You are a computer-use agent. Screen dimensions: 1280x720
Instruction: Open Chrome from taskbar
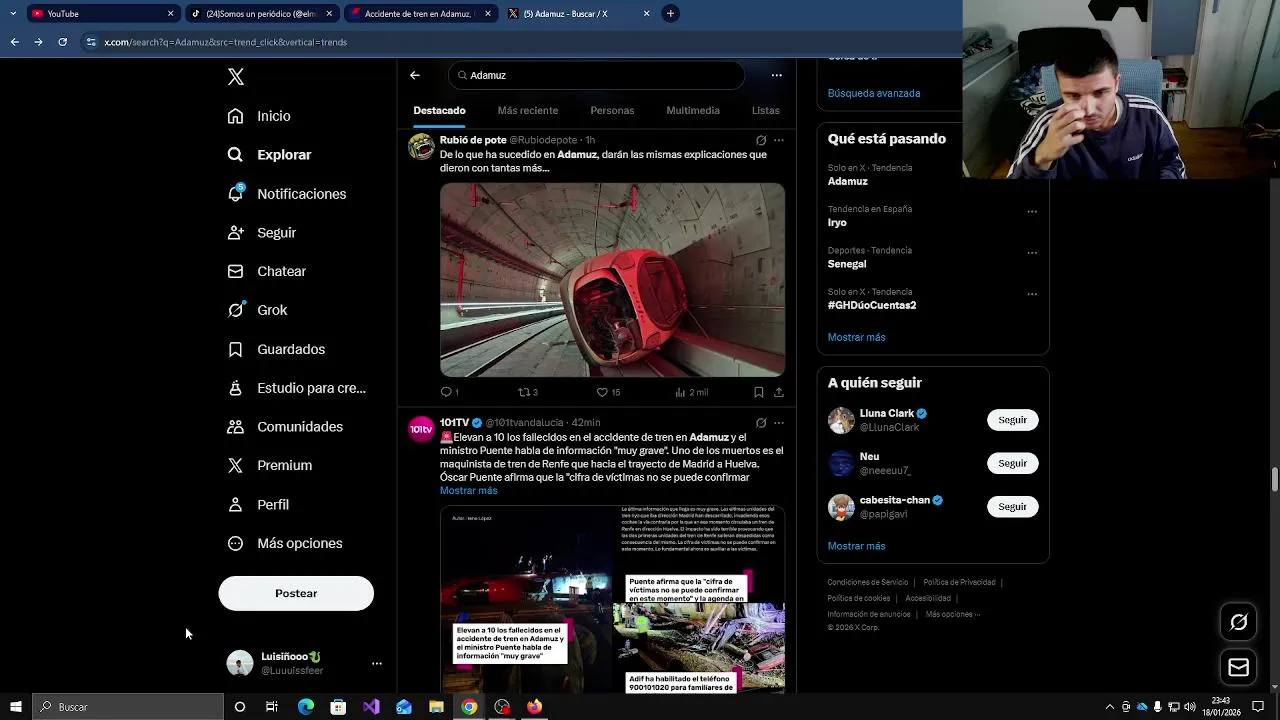(469, 707)
